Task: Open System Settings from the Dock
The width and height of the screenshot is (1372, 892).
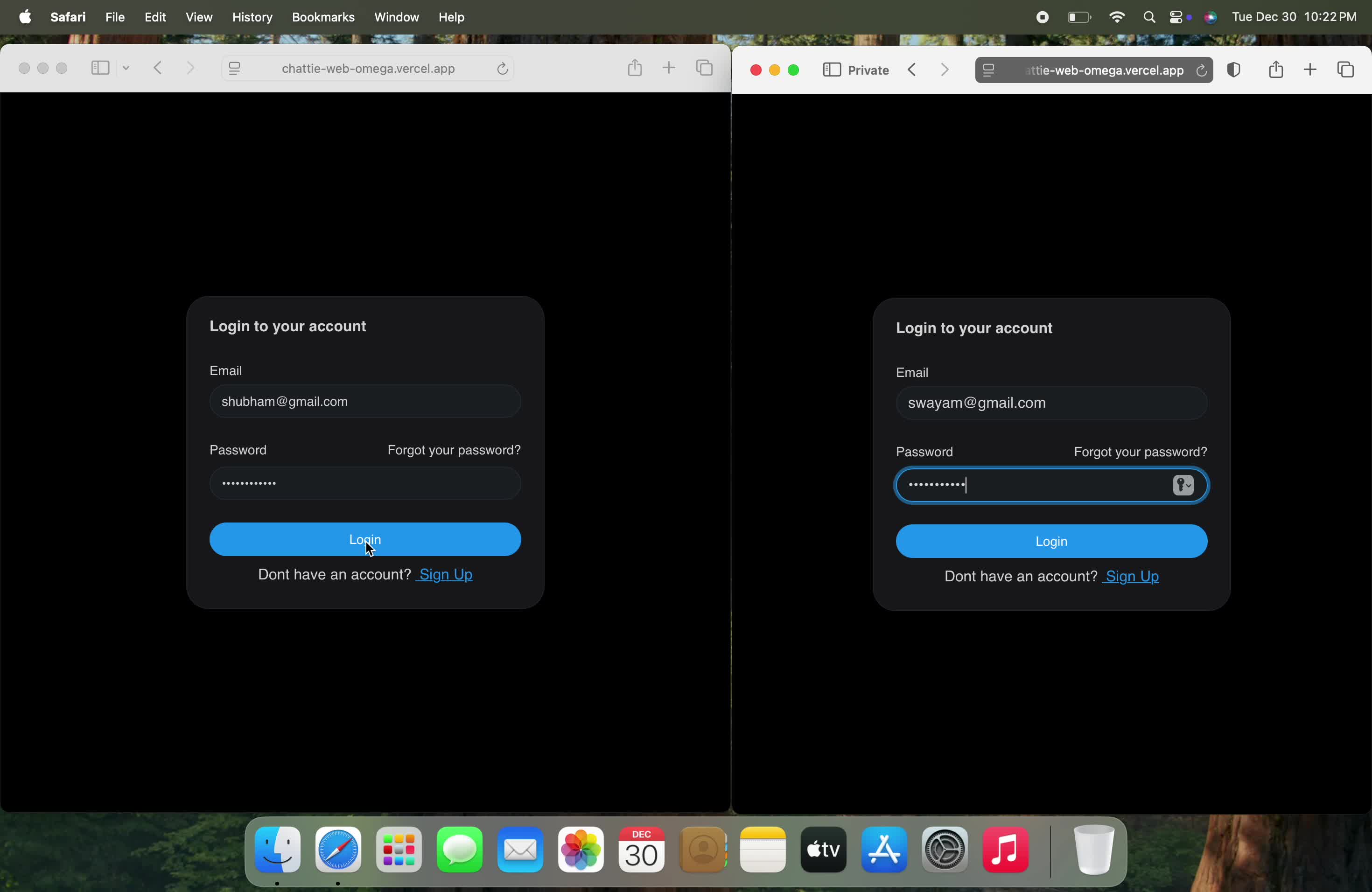Action: (945, 850)
